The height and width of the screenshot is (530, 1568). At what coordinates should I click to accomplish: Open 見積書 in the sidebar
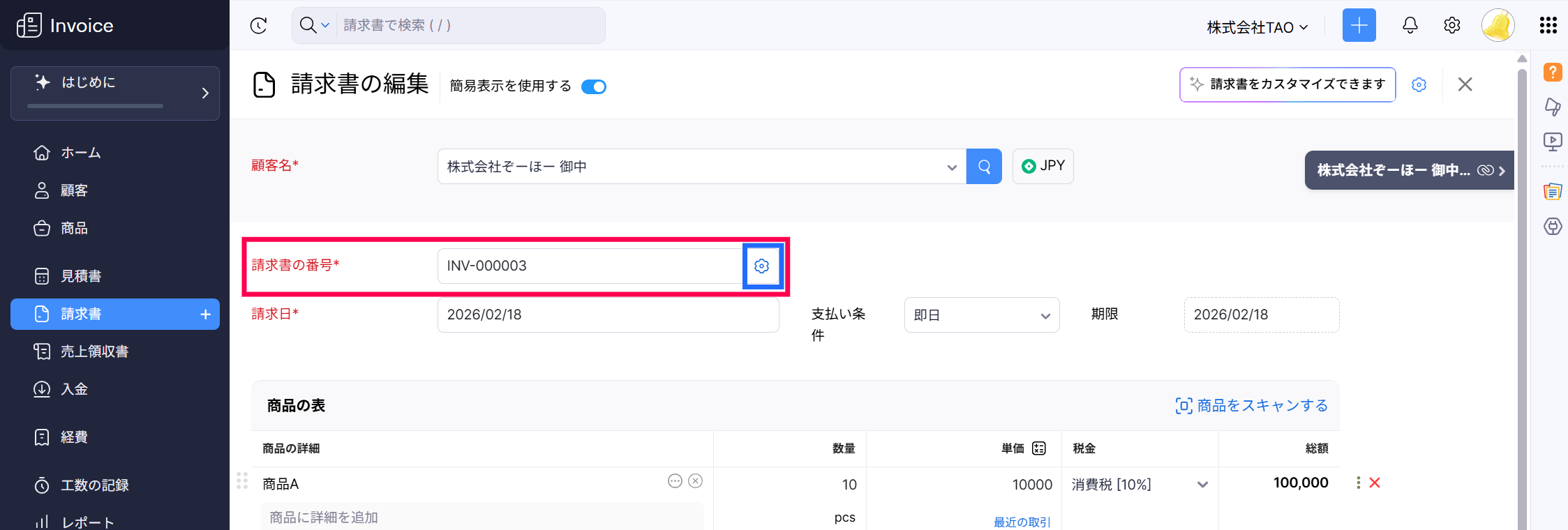coord(81,276)
